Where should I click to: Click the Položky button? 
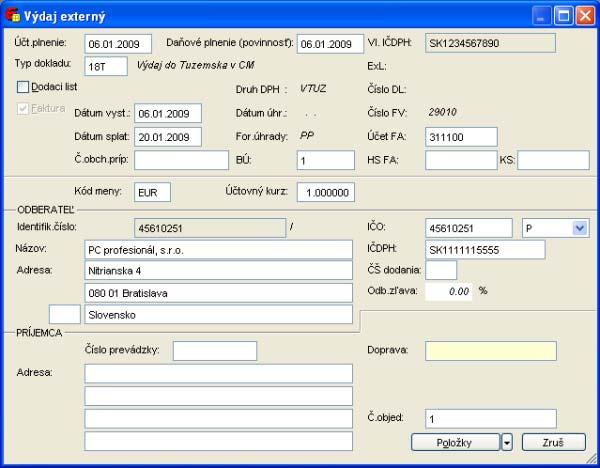[455, 443]
